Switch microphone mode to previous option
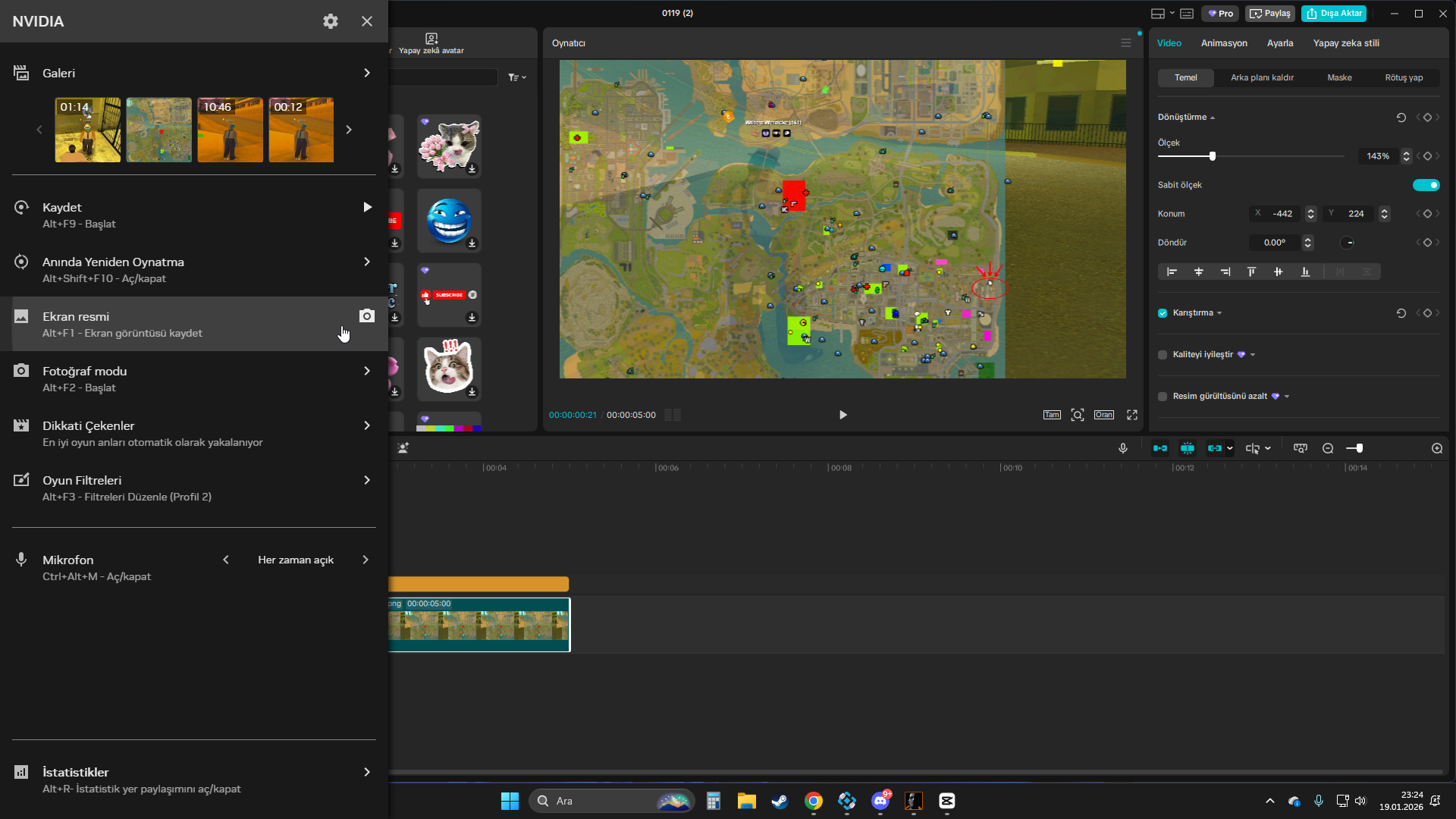This screenshot has width=1456, height=819. pos(226,560)
